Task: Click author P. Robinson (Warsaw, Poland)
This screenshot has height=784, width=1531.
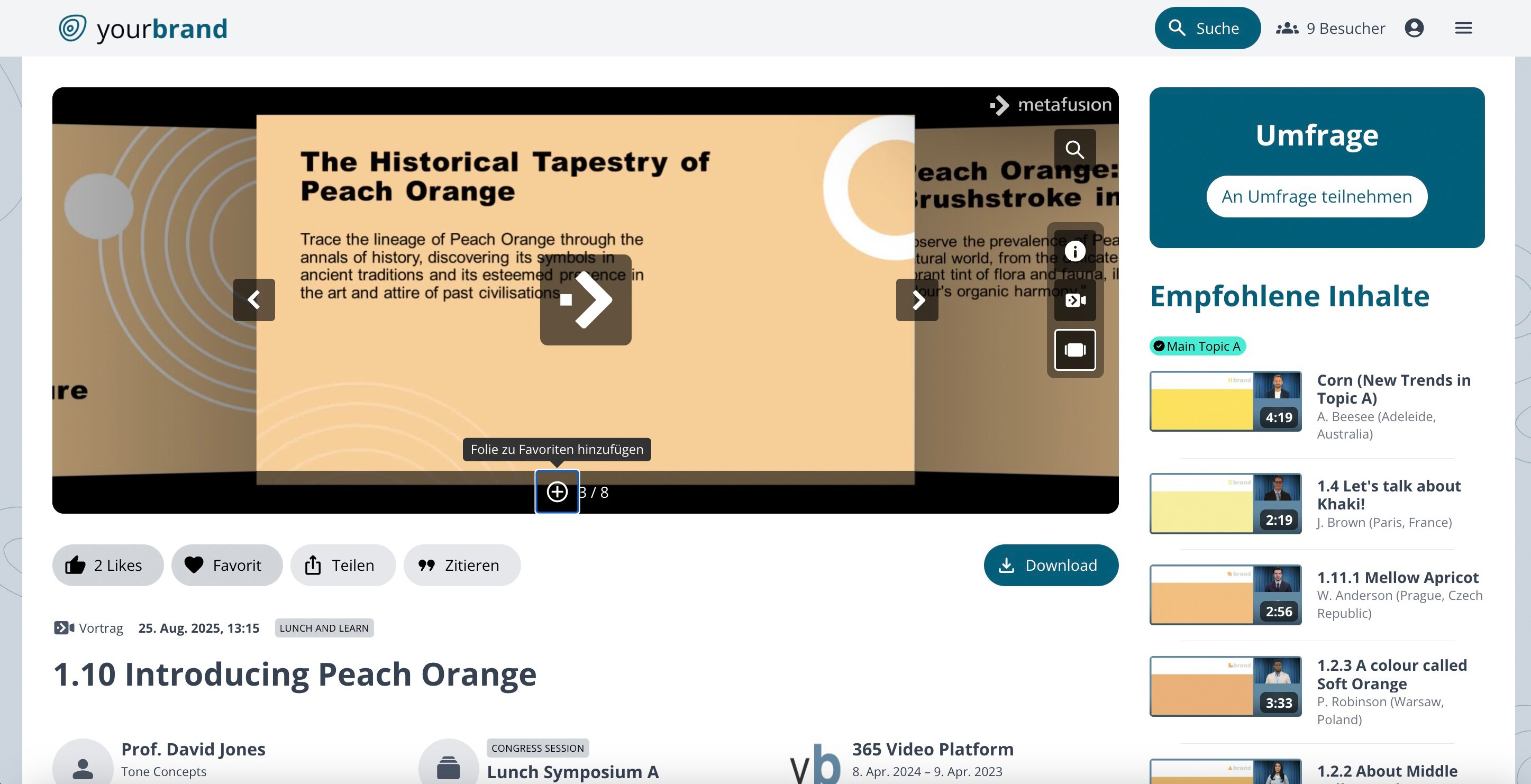Action: coord(1380,710)
